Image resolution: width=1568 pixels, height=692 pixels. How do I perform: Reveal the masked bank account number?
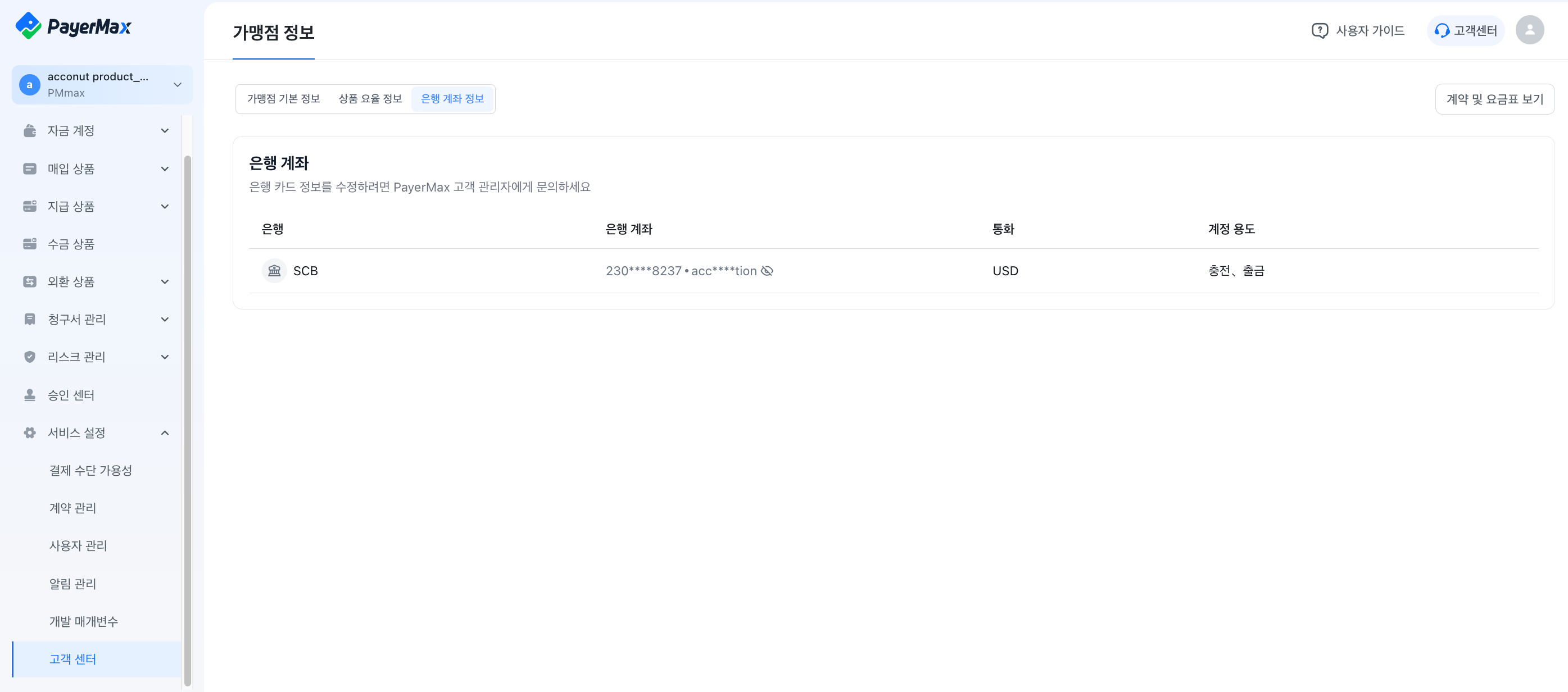[x=767, y=271]
